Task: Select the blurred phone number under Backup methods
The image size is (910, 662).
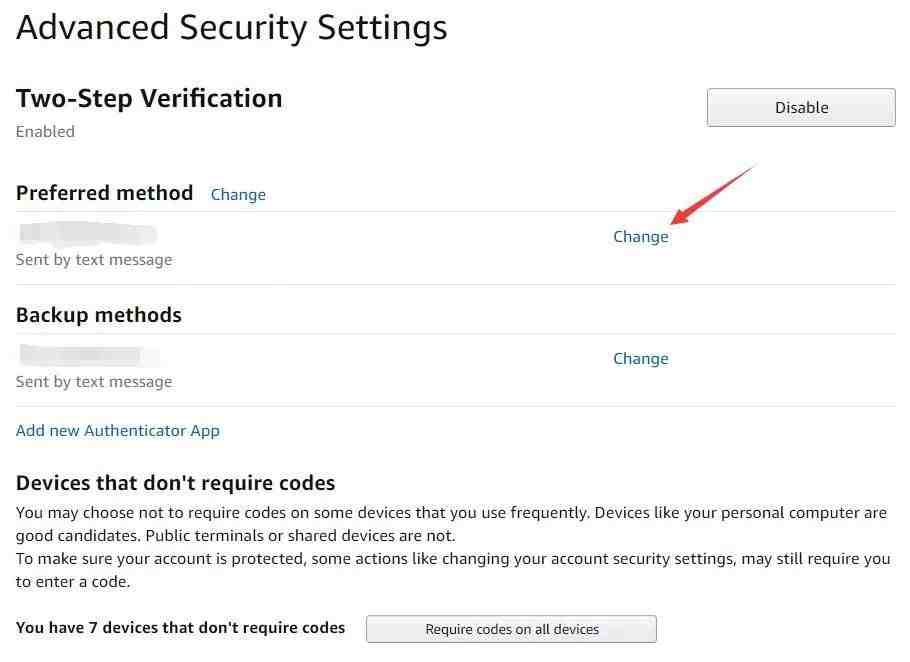Action: (x=88, y=355)
